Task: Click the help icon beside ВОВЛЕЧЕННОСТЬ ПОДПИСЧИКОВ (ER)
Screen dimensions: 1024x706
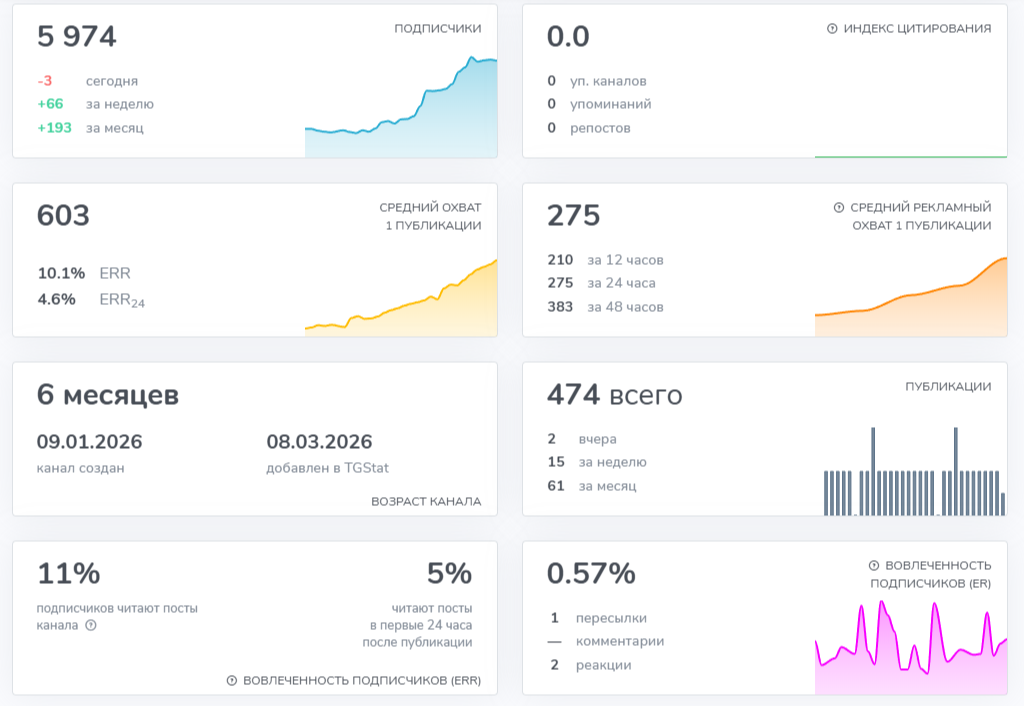Action: coord(874,566)
